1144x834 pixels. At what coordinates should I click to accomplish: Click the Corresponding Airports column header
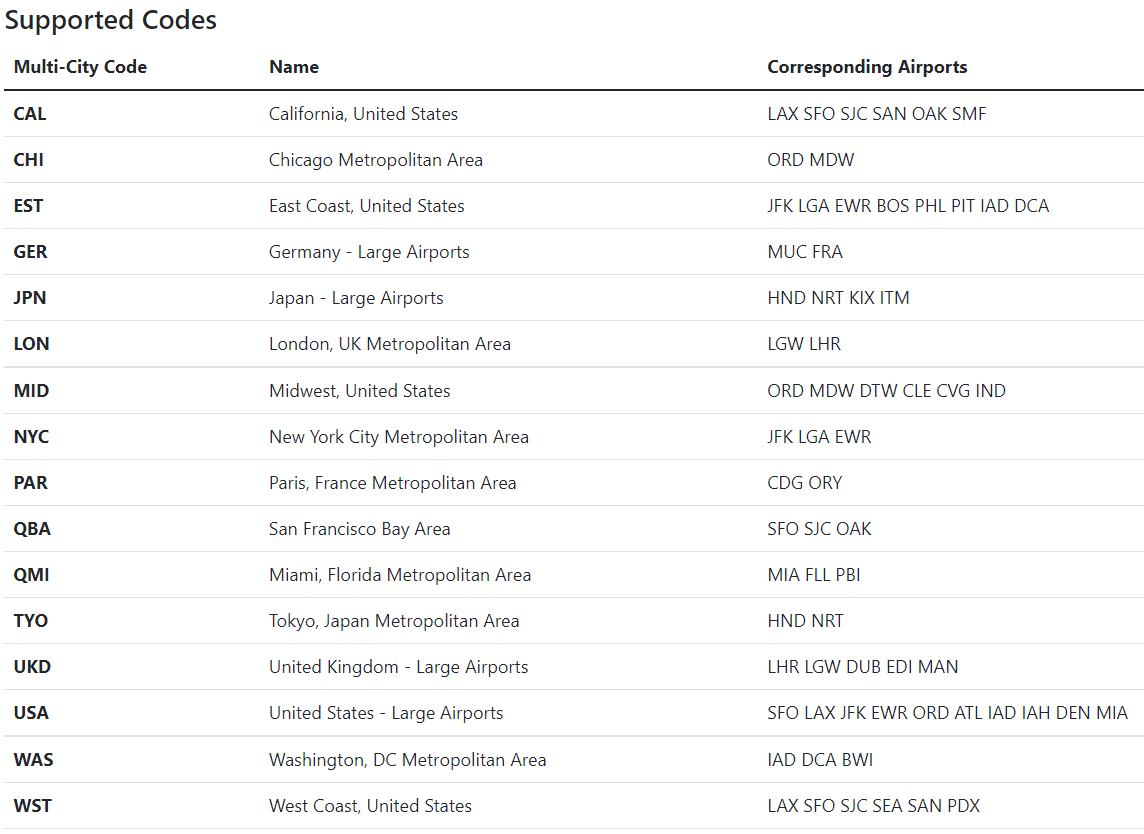[x=867, y=67]
